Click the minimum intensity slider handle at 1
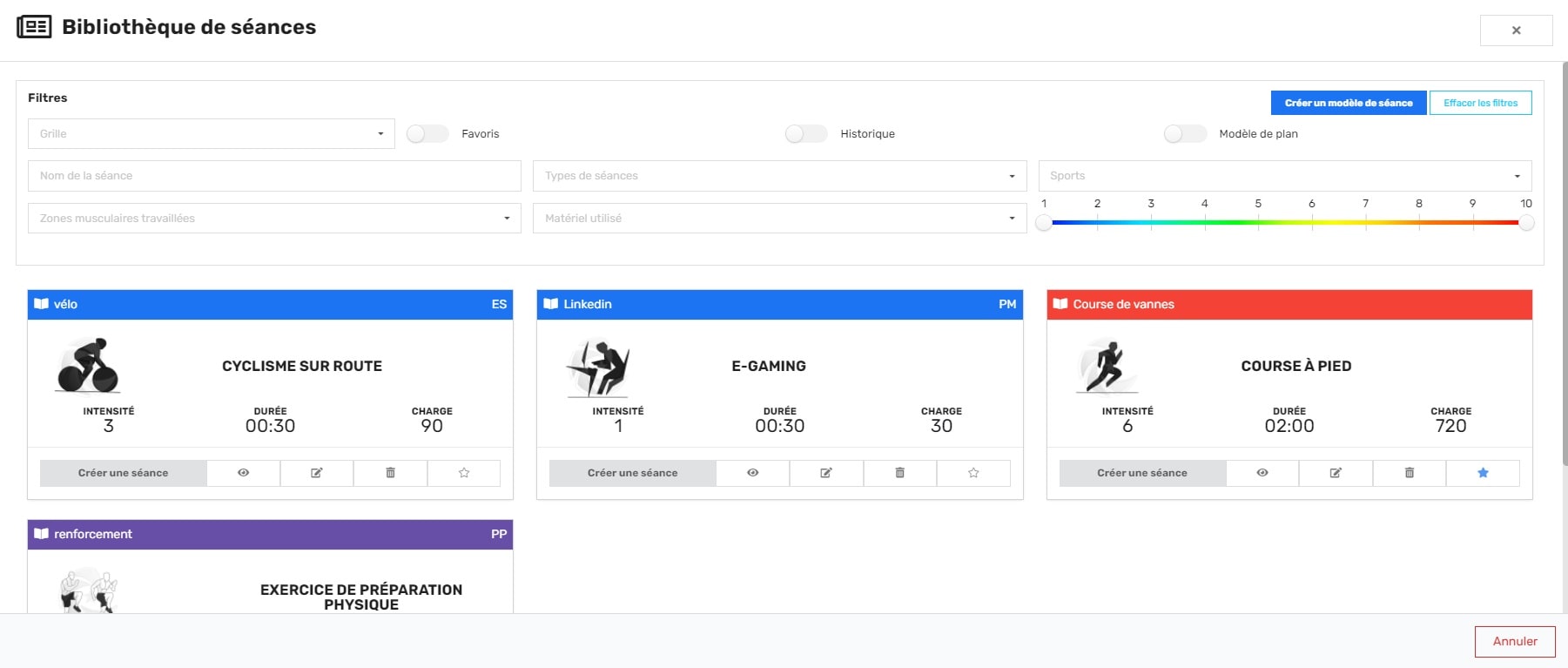This screenshot has height=668, width=1568. (1044, 223)
